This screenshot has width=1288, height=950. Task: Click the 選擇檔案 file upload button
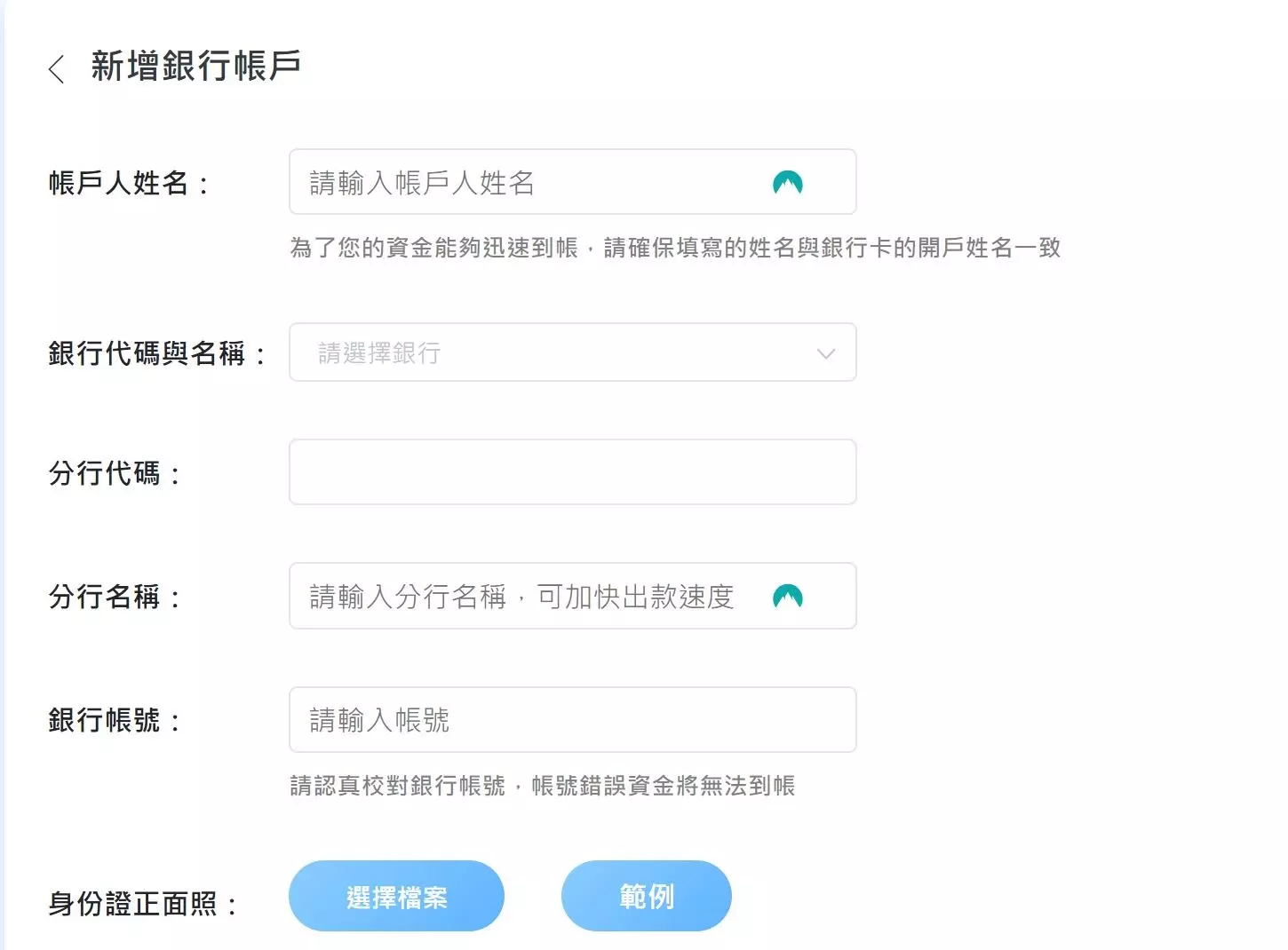point(396,896)
